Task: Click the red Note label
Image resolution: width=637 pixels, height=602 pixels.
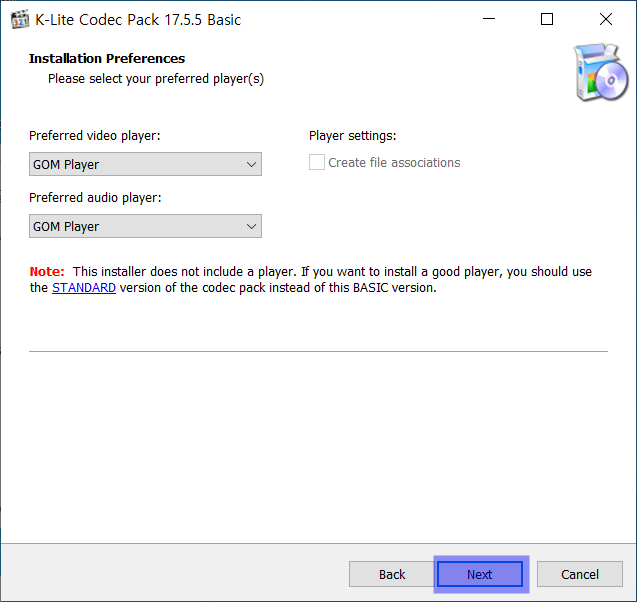Action: 47,271
